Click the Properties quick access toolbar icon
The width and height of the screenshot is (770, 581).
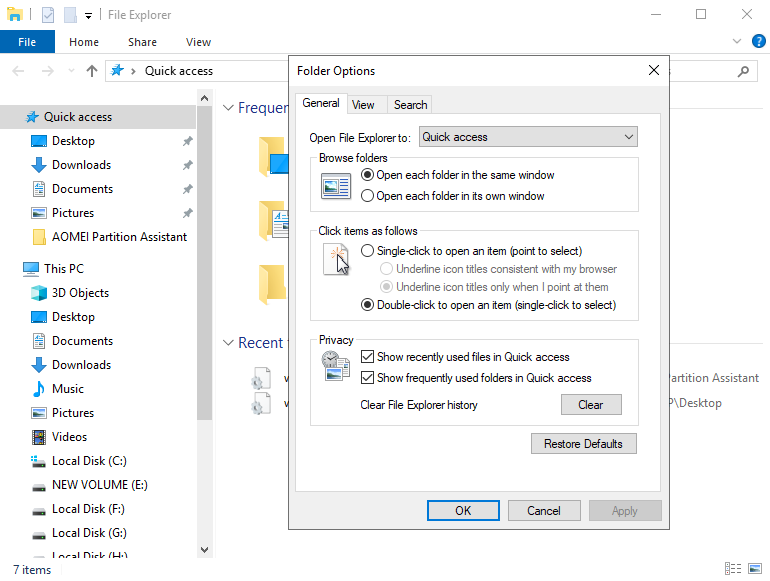(48, 15)
